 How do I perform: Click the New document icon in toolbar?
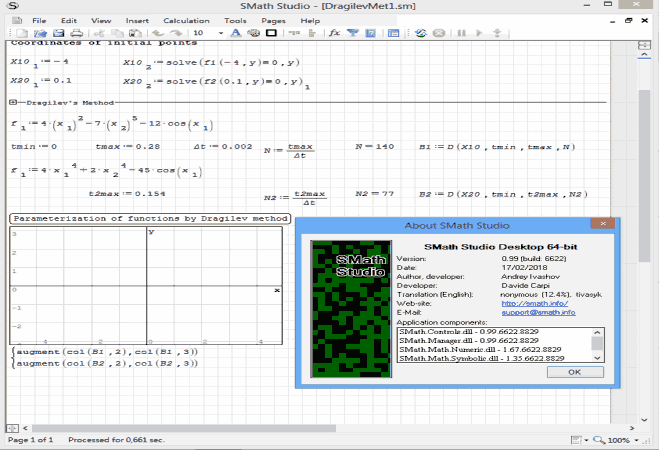click(20, 33)
